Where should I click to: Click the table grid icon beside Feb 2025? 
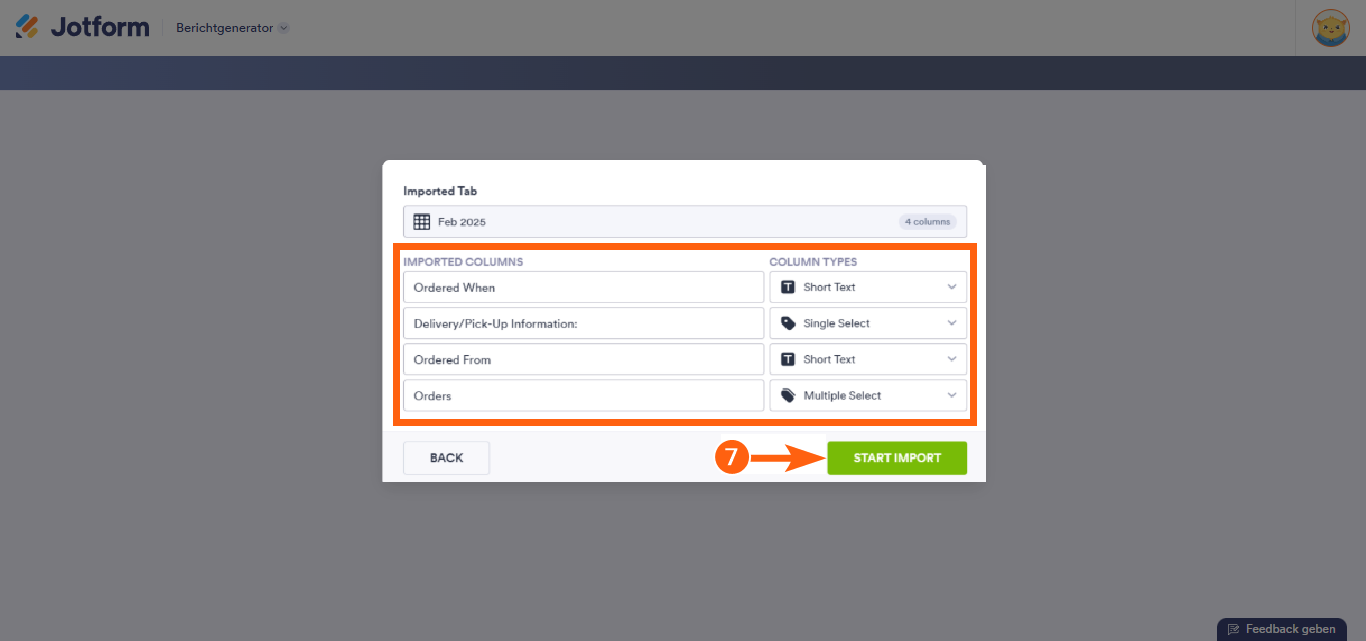(421, 222)
